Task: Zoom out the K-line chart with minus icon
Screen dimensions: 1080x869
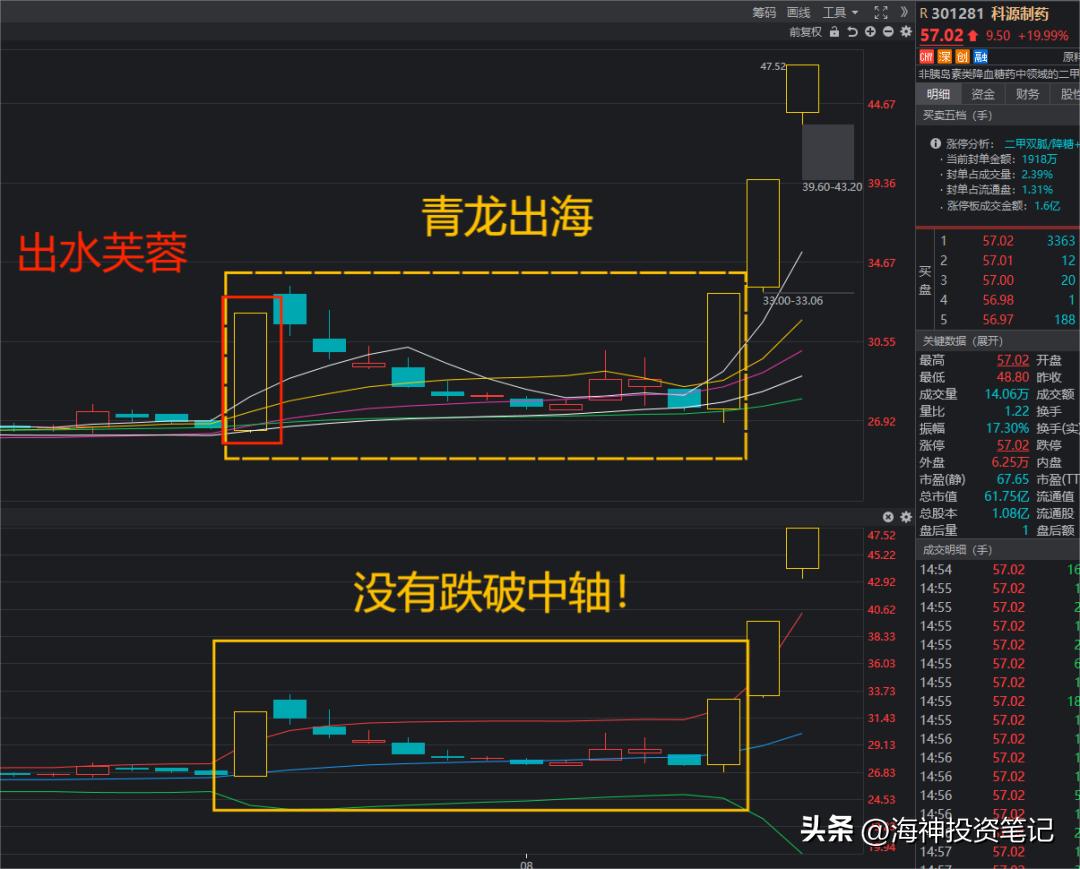Action: (888, 32)
